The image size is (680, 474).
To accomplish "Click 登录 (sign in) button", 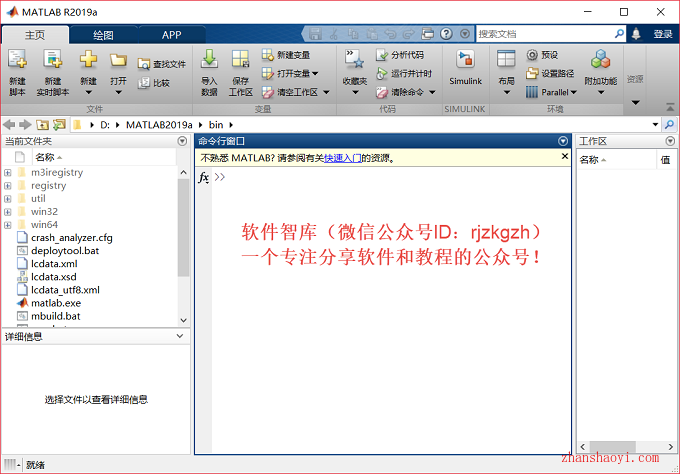I will [x=663, y=34].
